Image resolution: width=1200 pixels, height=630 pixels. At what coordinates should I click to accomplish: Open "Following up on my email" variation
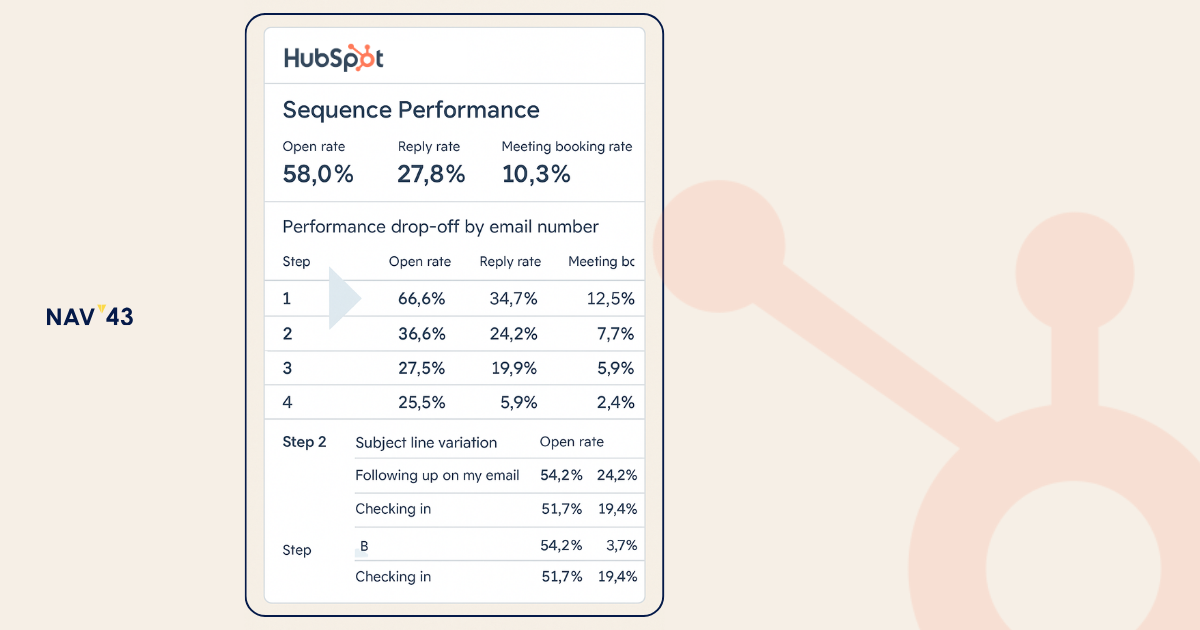pos(437,476)
